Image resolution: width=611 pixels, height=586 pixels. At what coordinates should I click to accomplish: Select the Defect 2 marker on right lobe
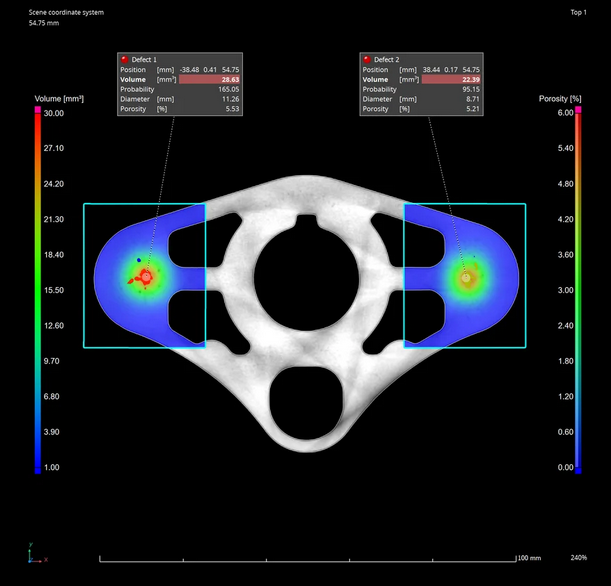pyautogui.click(x=464, y=275)
